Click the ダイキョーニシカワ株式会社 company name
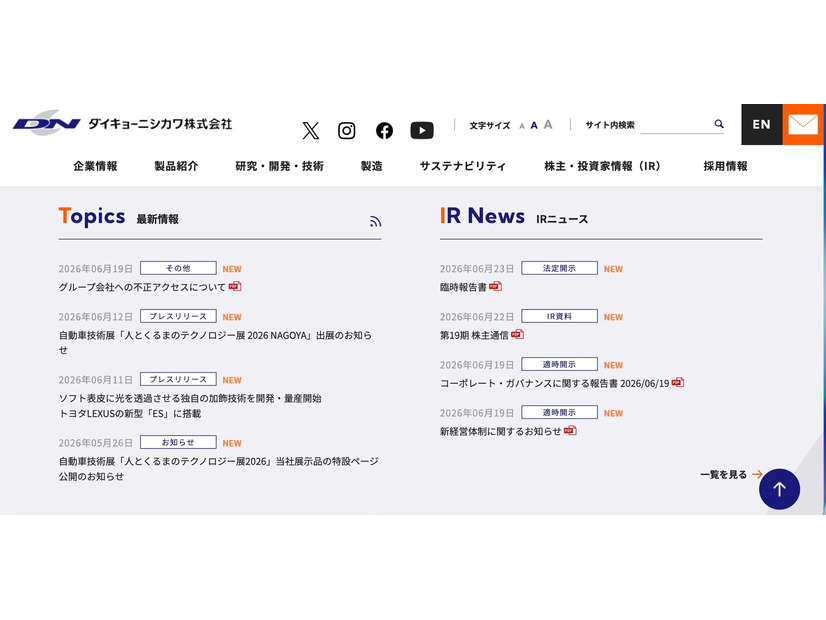This screenshot has width=826, height=620. coord(160,124)
